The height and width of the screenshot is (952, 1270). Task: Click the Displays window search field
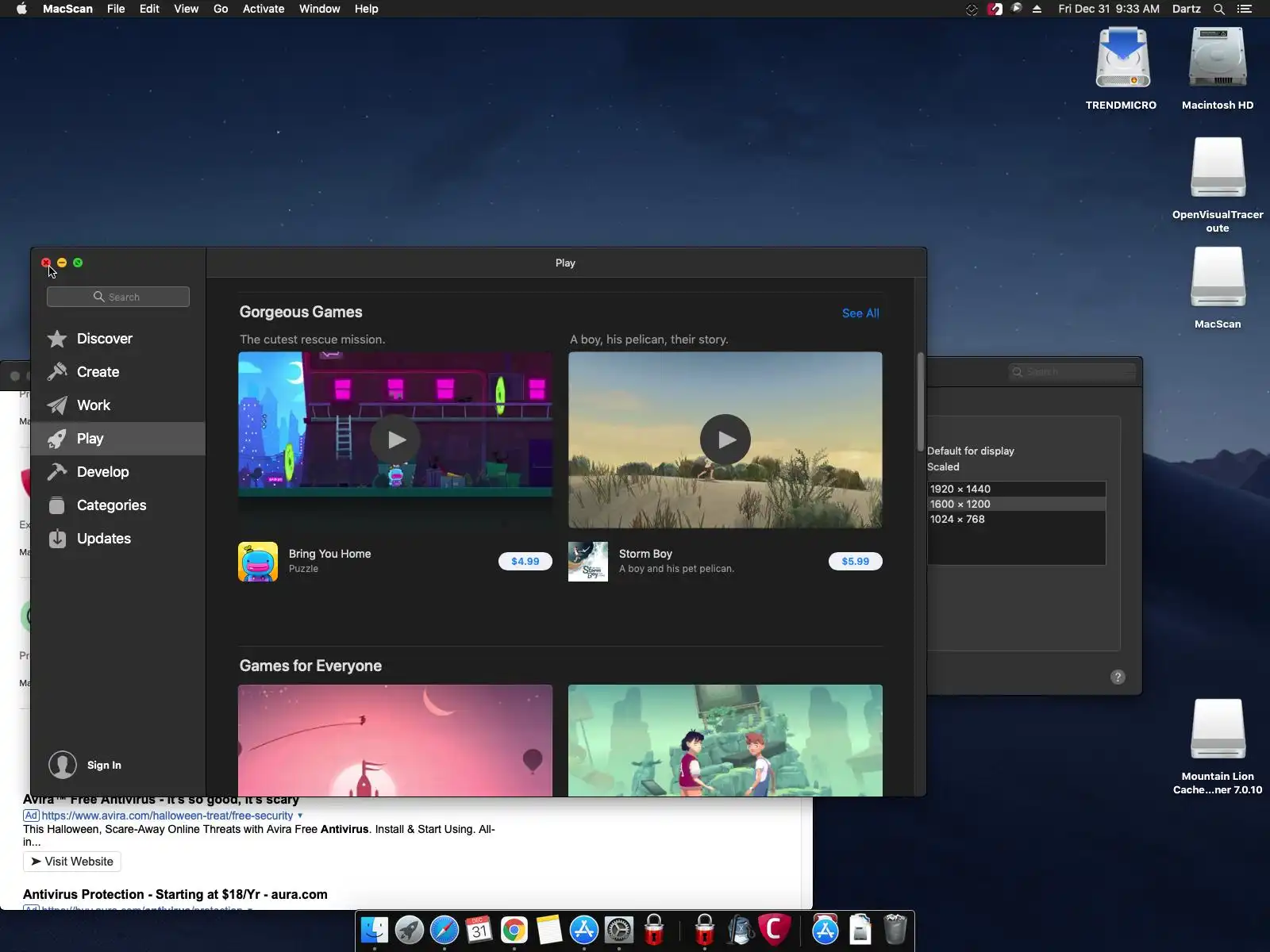1072,371
